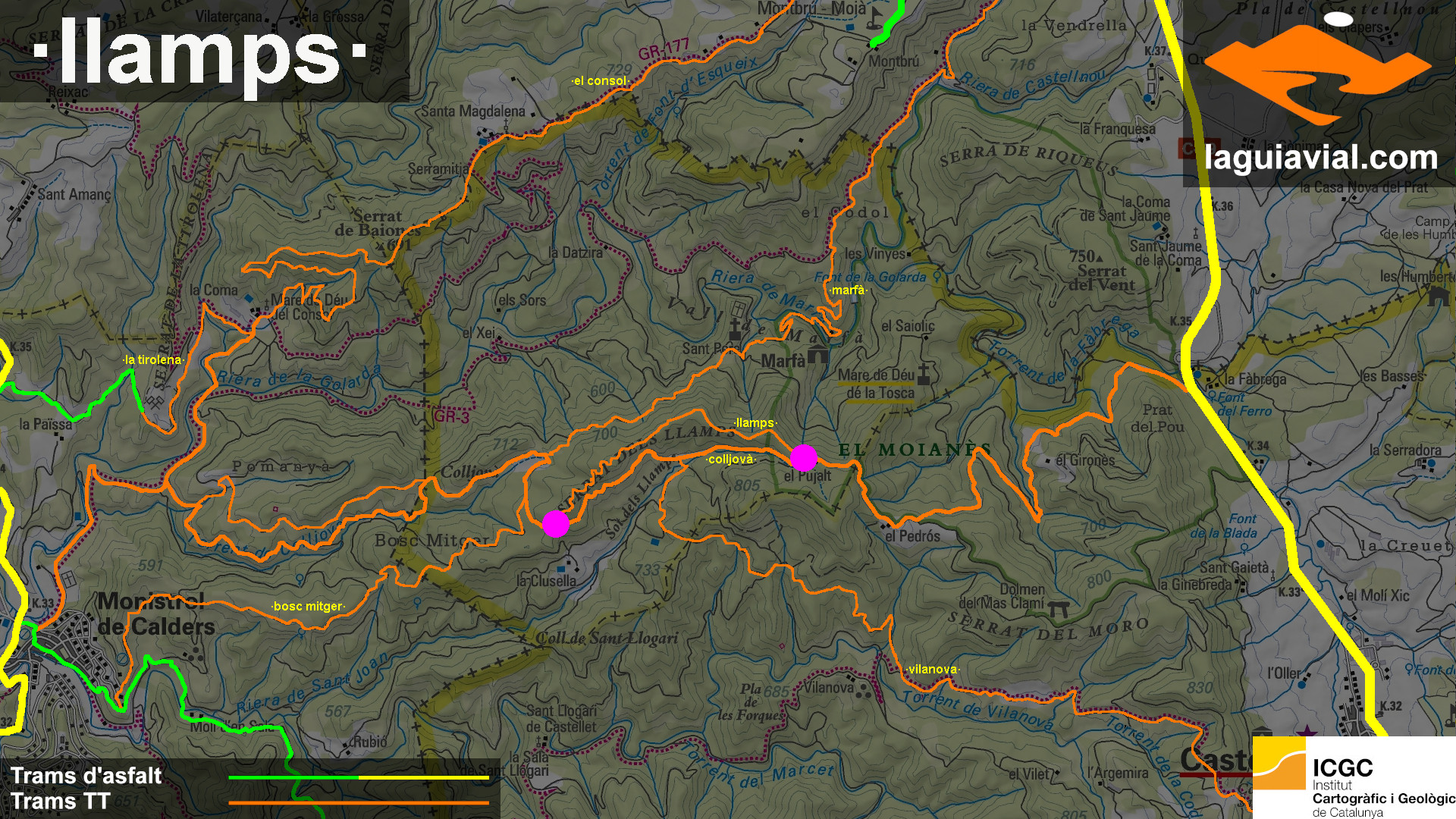The height and width of the screenshot is (819, 1456).
Task: Click the llamps title heading
Action: (x=200, y=55)
